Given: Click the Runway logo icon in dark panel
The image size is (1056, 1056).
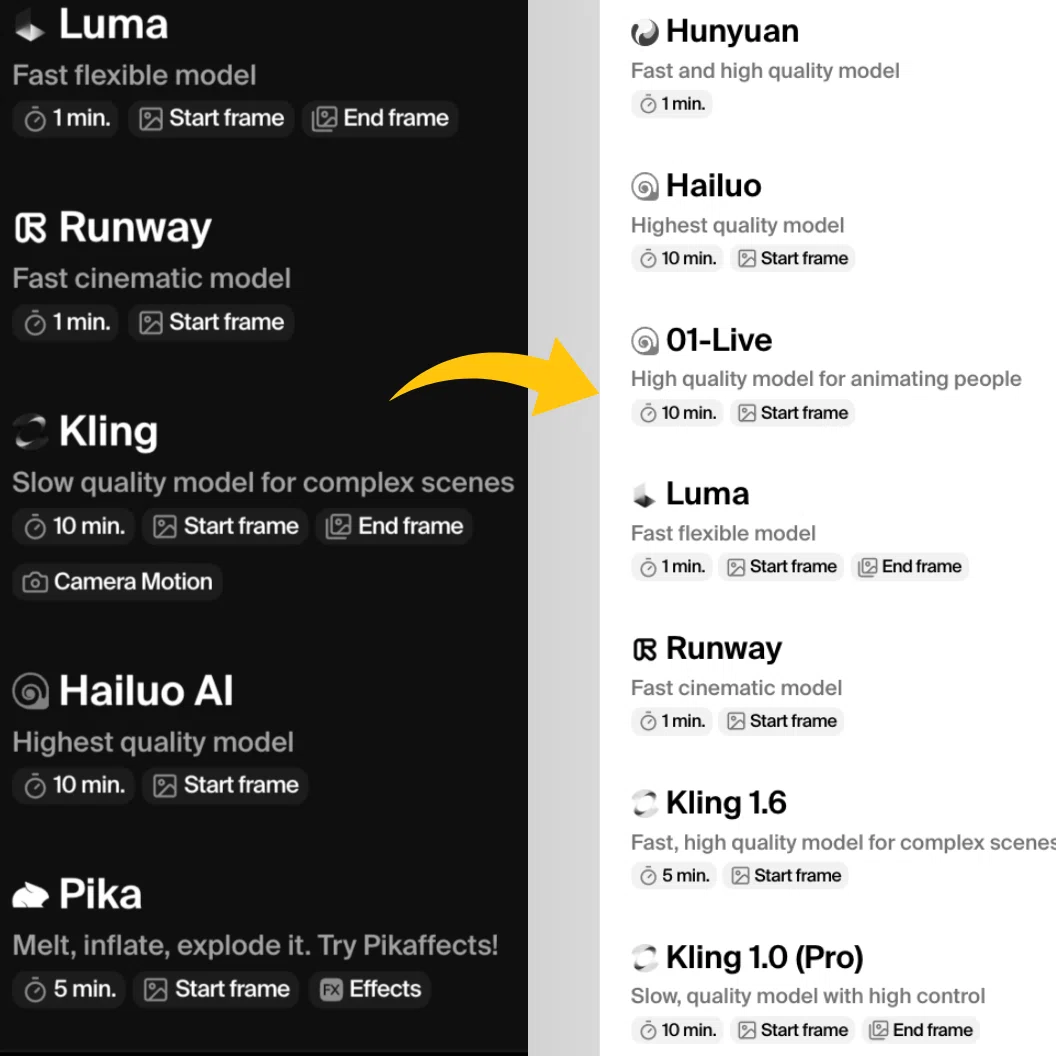Looking at the screenshot, I should 30,228.
